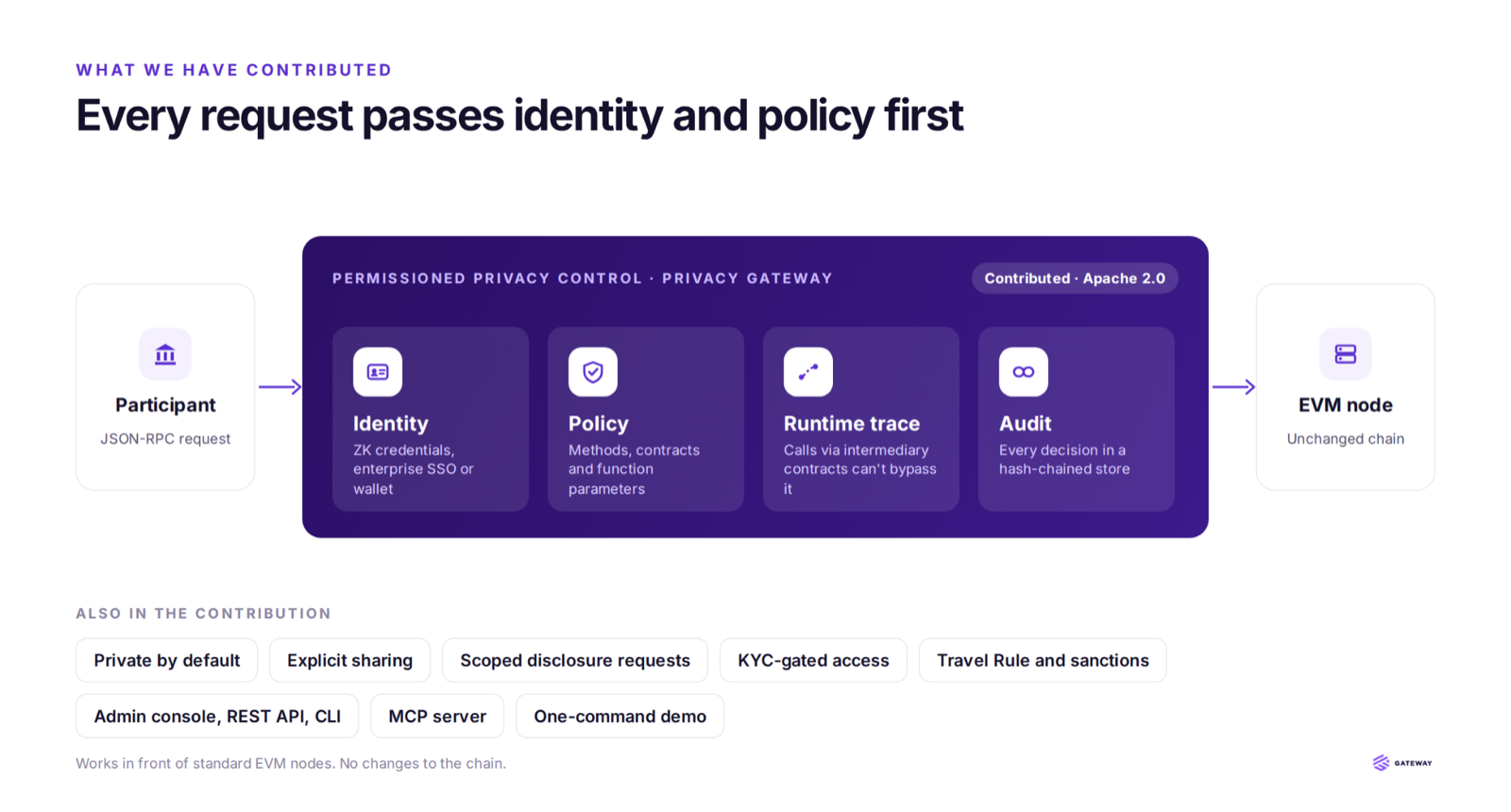Click the JSON-RPC request caption
The width and height of the screenshot is (1511, 812).
[x=165, y=439]
